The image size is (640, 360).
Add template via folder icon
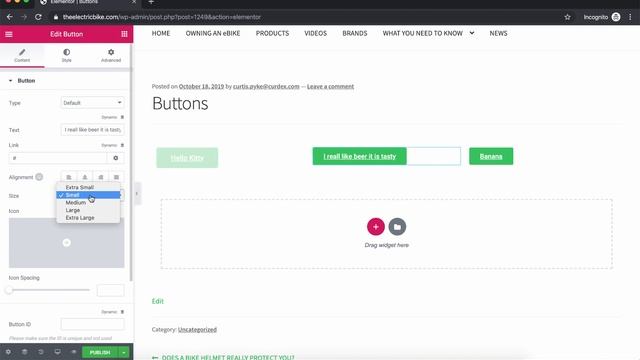click(397, 227)
